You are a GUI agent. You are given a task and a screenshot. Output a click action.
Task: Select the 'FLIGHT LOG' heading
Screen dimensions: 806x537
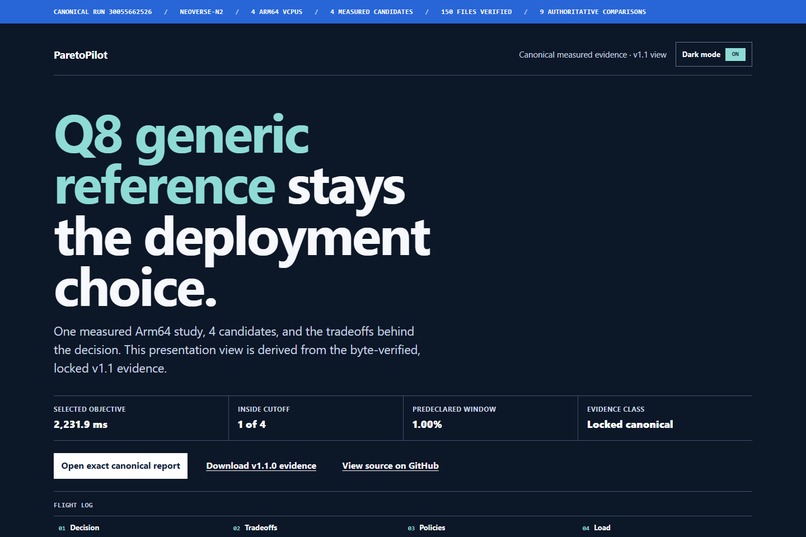tap(73, 505)
